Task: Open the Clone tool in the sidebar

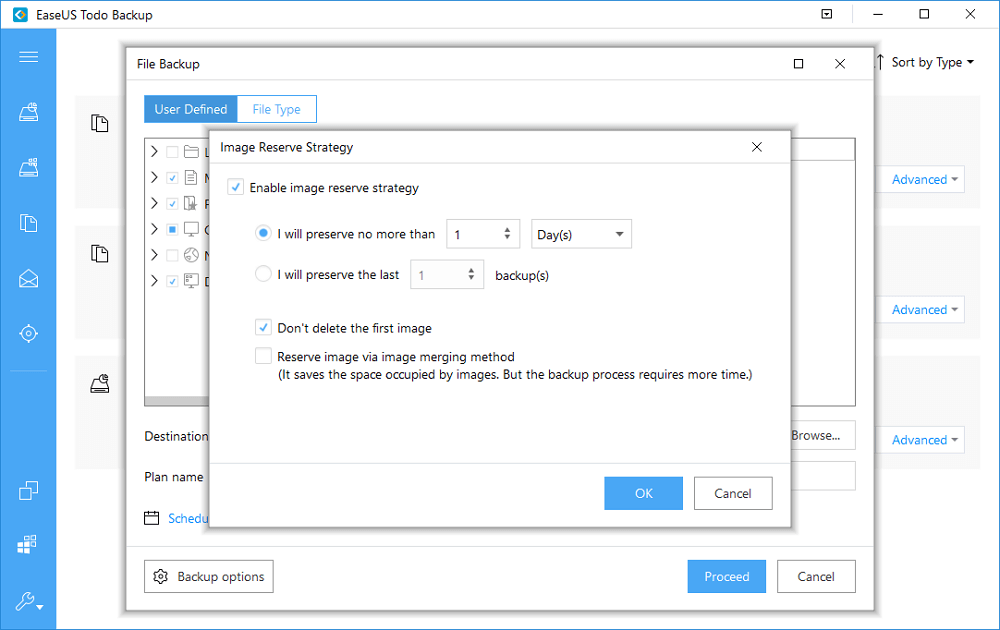Action: (28, 490)
